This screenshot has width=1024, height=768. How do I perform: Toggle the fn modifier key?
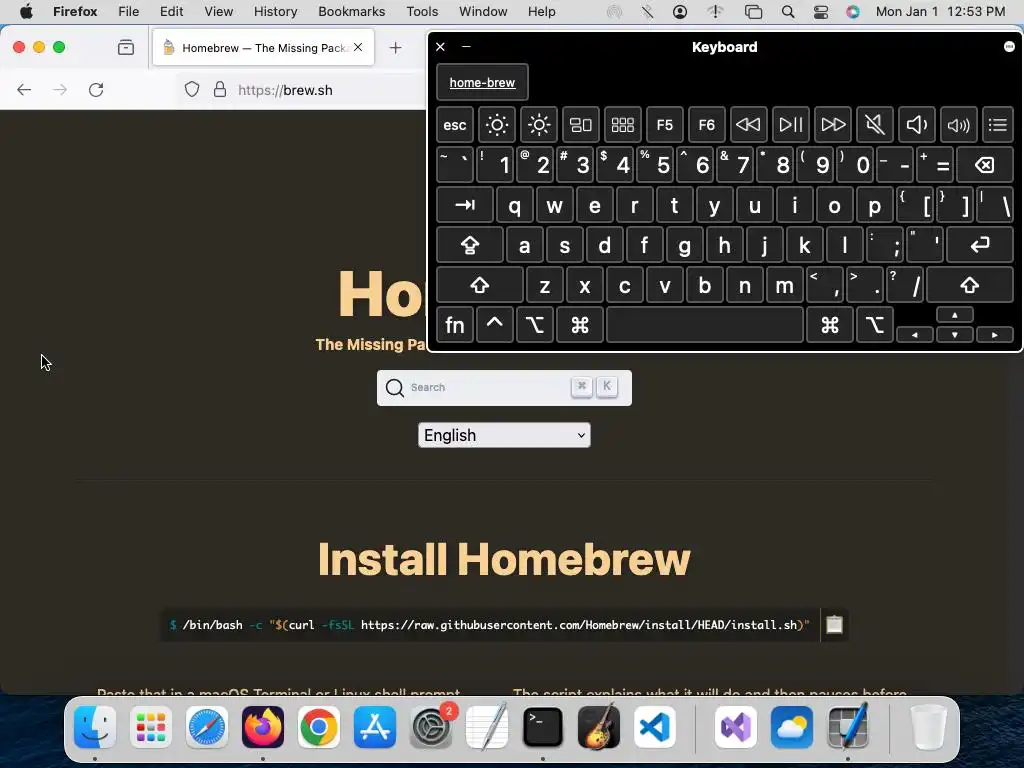[x=455, y=325]
